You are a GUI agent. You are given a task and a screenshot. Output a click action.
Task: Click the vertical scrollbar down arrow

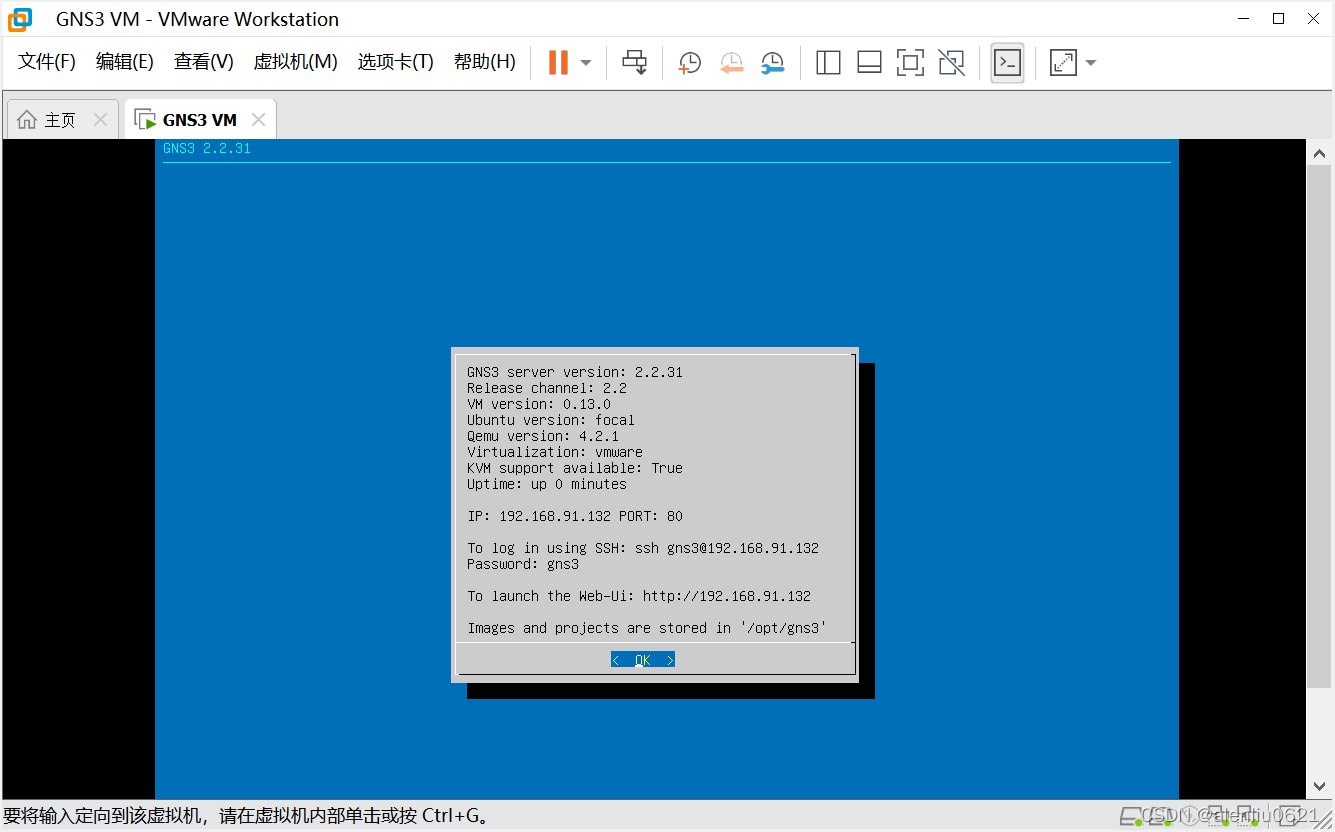pyautogui.click(x=1319, y=786)
